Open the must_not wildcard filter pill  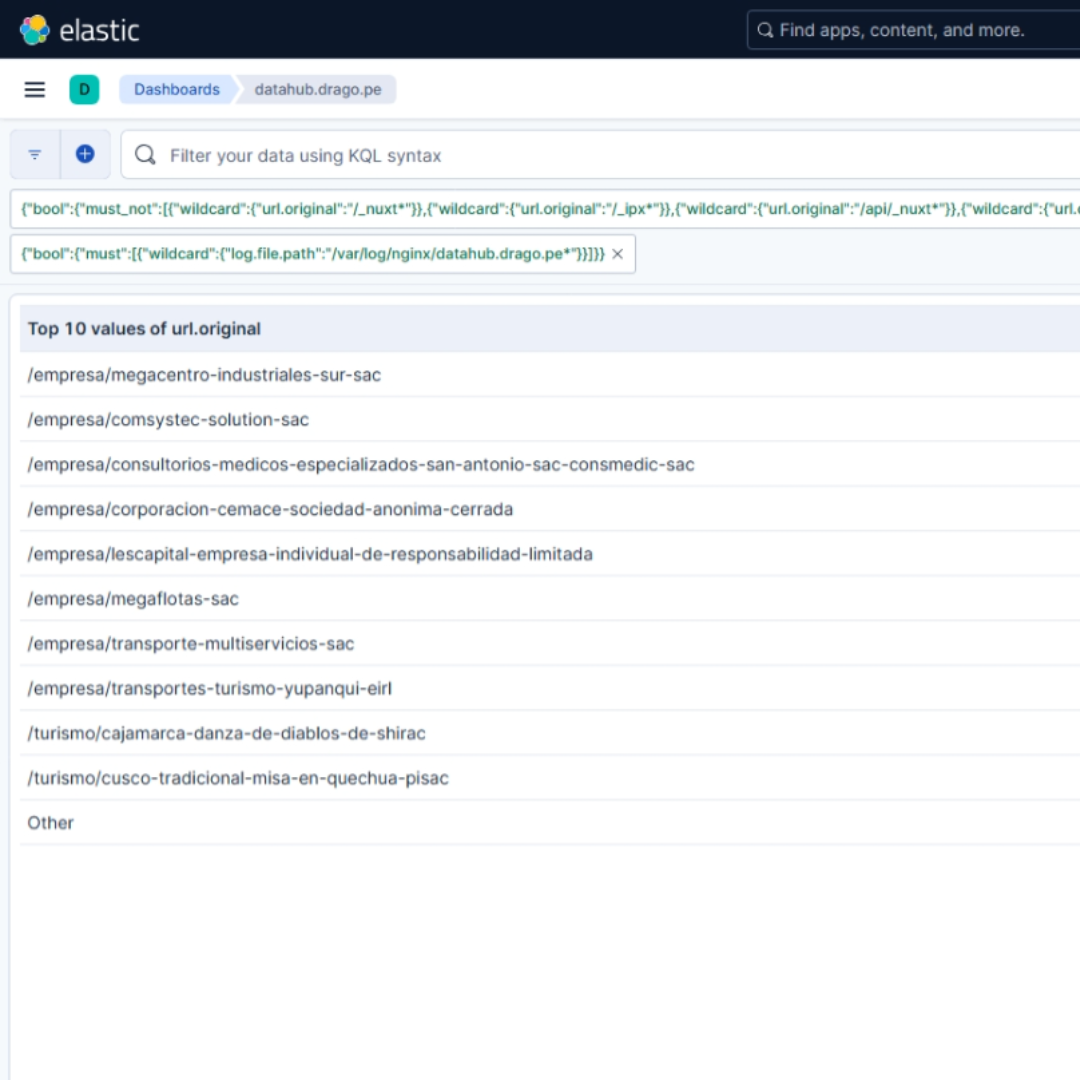[545, 209]
